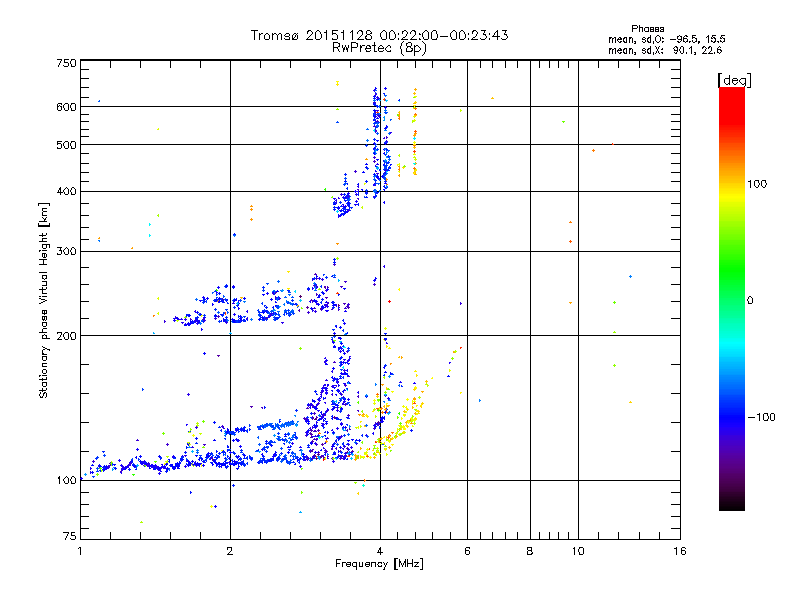
Task: Click the plot title 'Tromsø 20151128 00:22:00-00:23:43'
Action: click(x=379, y=35)
